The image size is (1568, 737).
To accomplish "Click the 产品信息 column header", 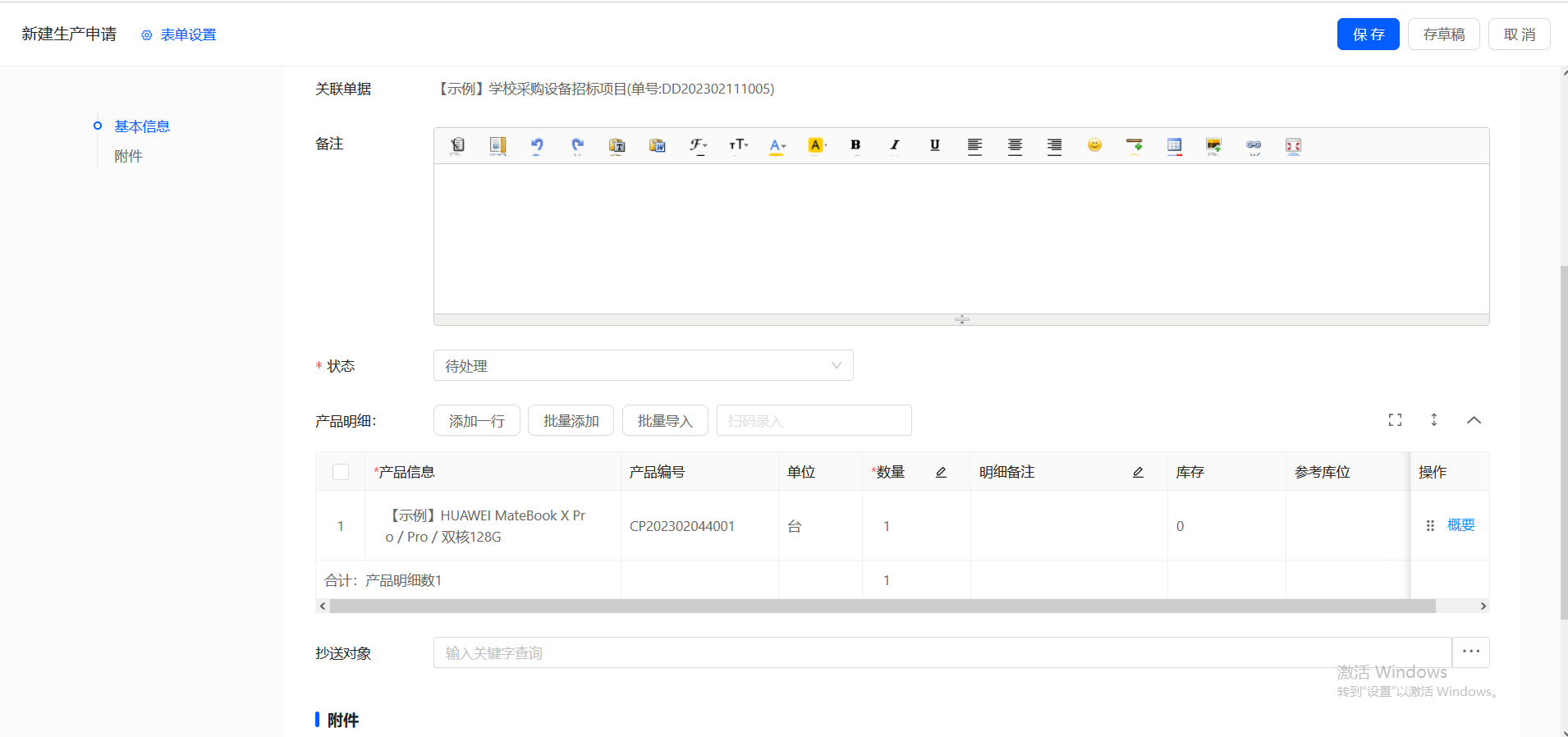I will pos(493,472).
